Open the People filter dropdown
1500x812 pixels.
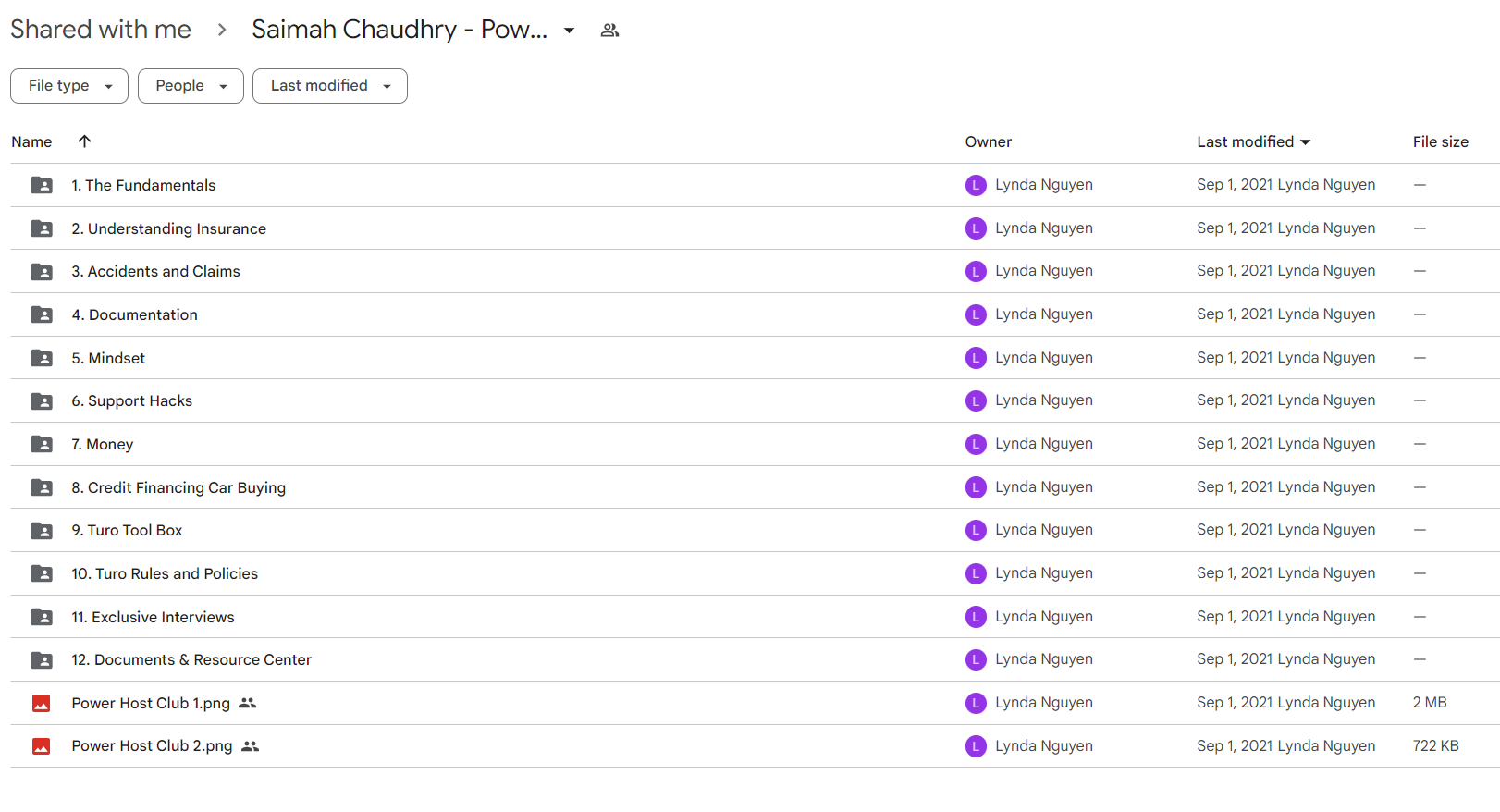click(x=191, y=86)
